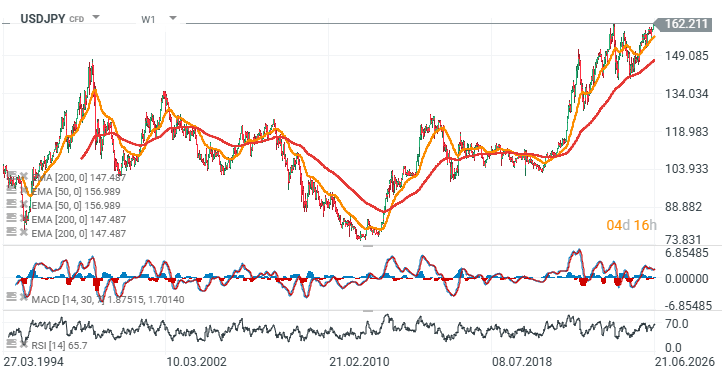This screenshot has height=378, width=724.
Task: Grab the divider handle above MACD pane
Action: [x=368, y=246]
